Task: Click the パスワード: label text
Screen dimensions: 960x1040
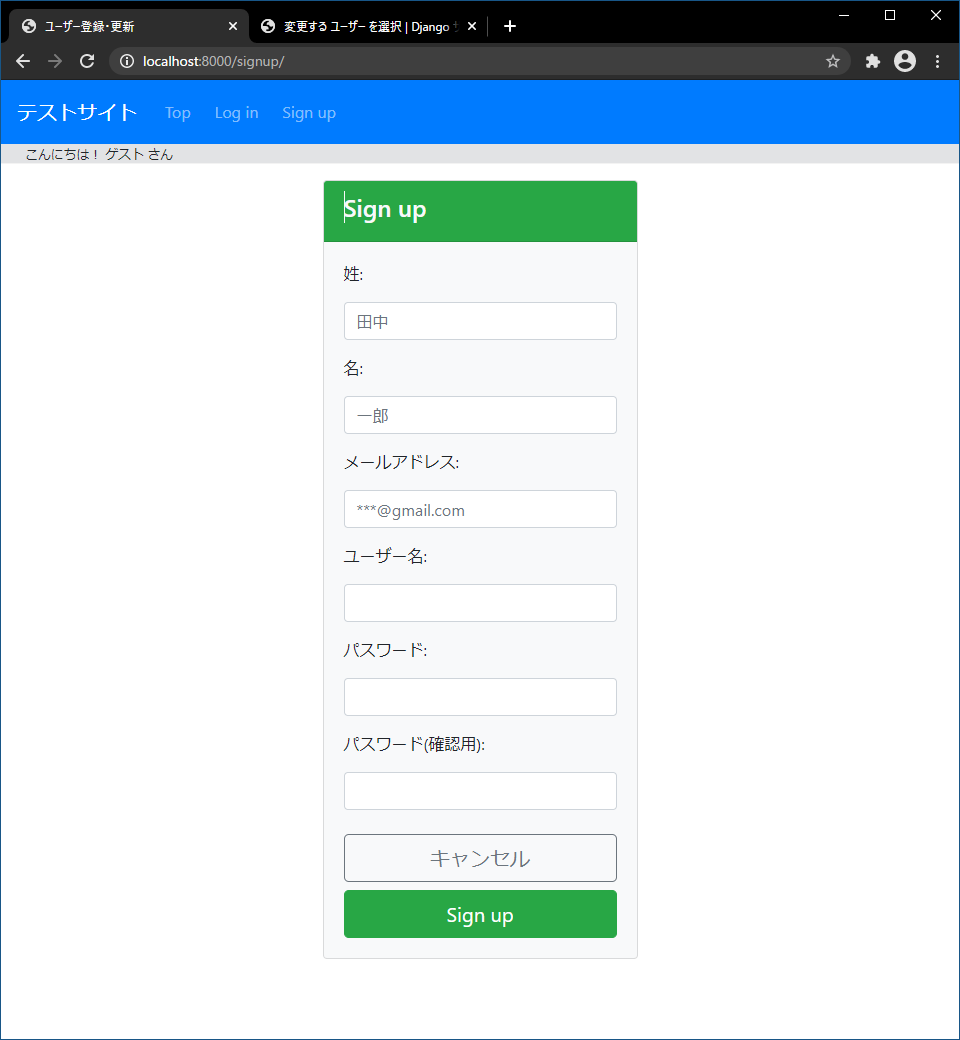Action: pos(385,650)
